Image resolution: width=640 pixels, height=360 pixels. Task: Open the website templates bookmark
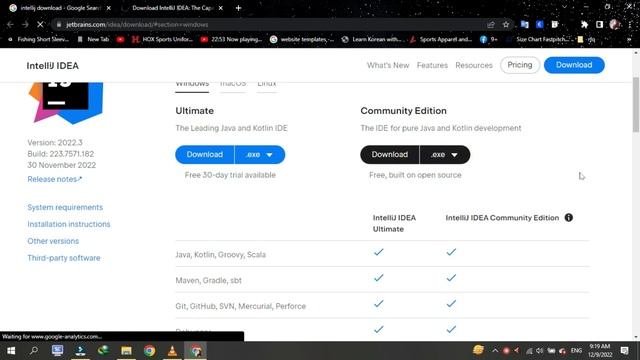302,40
